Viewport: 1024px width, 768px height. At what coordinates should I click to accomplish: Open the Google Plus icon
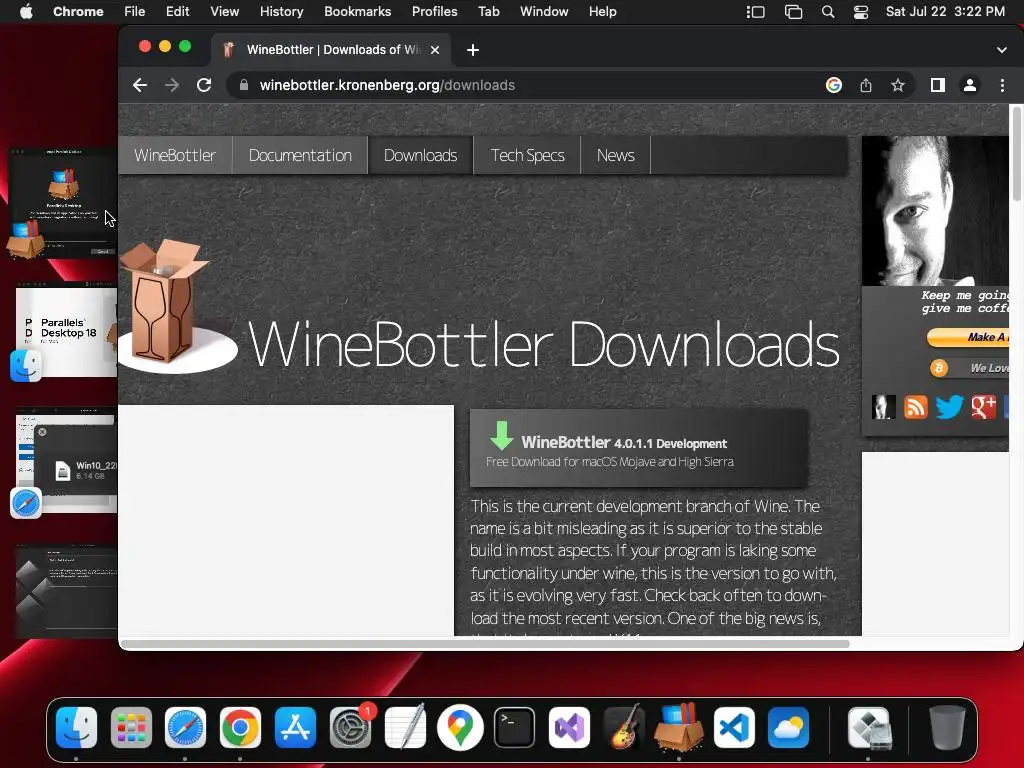click(984, 407)
